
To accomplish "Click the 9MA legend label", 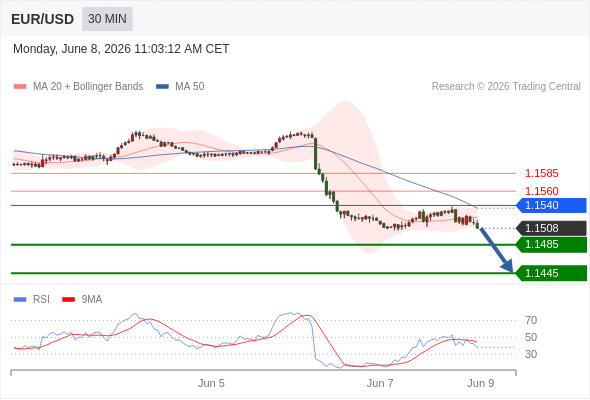I will [x=92, y=300].
